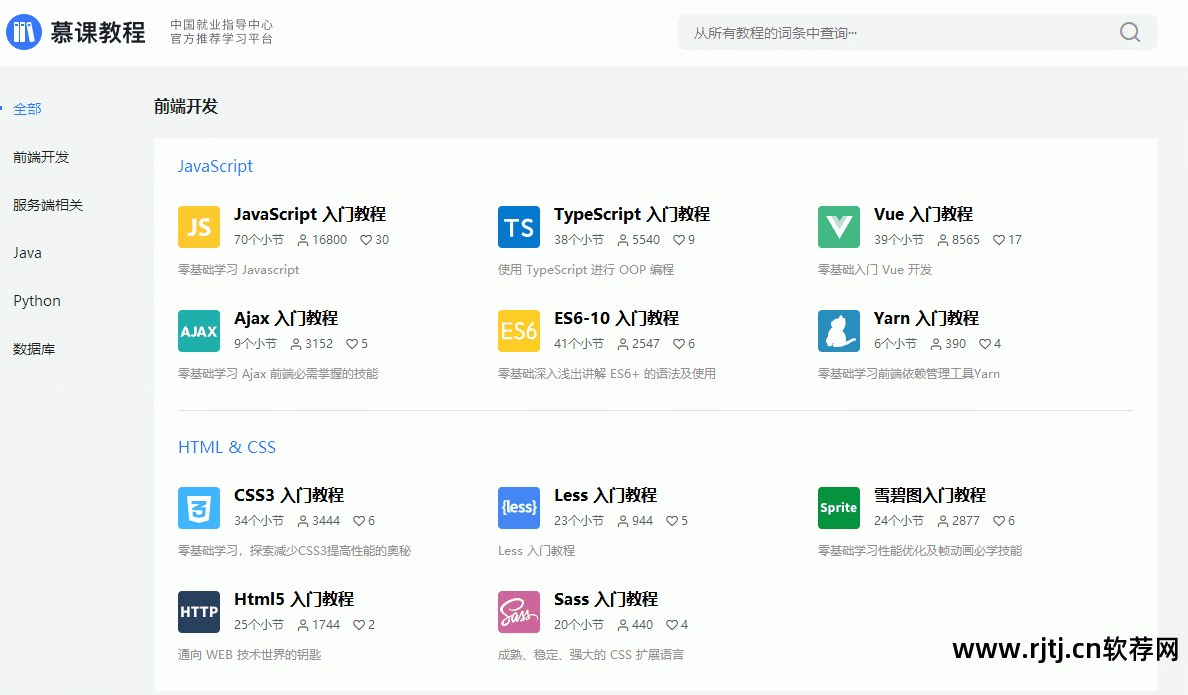The width and height of the screenshot is (1188, 695).
Task: Go to 数据库 sidebar category
Action: click(34, 349)
